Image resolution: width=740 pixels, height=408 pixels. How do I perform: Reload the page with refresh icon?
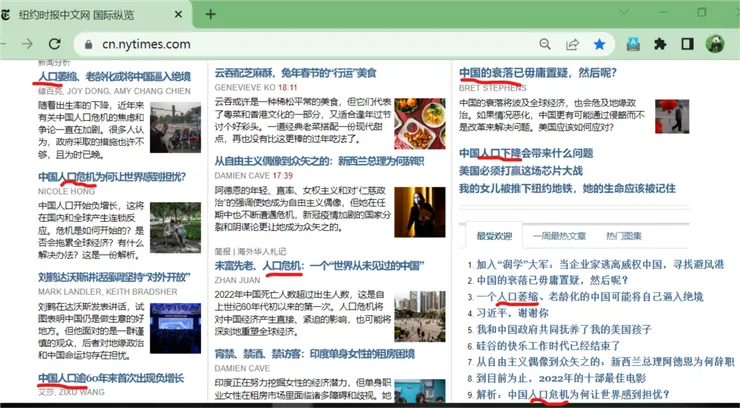(55, 44)
